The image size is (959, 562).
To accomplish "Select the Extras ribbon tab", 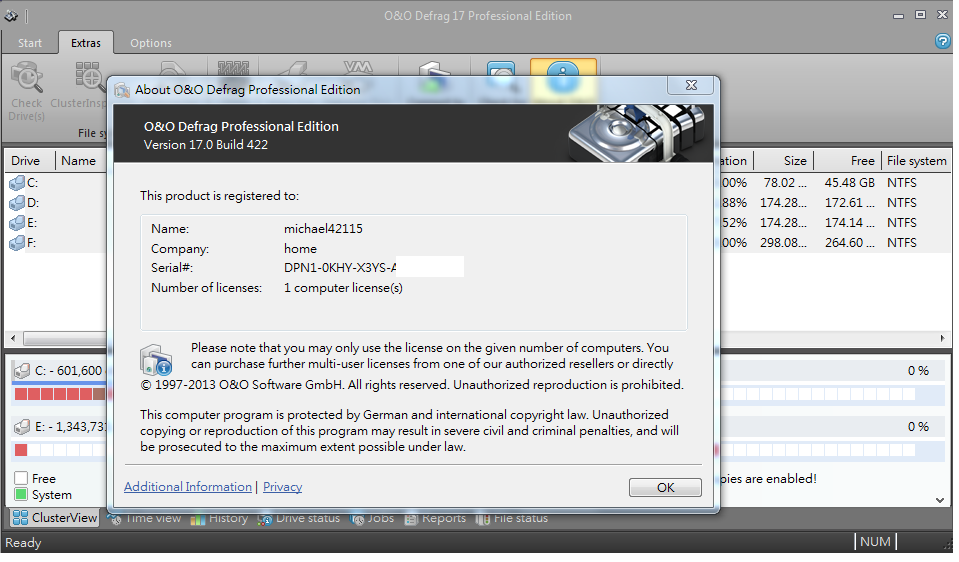I will 86,43.
